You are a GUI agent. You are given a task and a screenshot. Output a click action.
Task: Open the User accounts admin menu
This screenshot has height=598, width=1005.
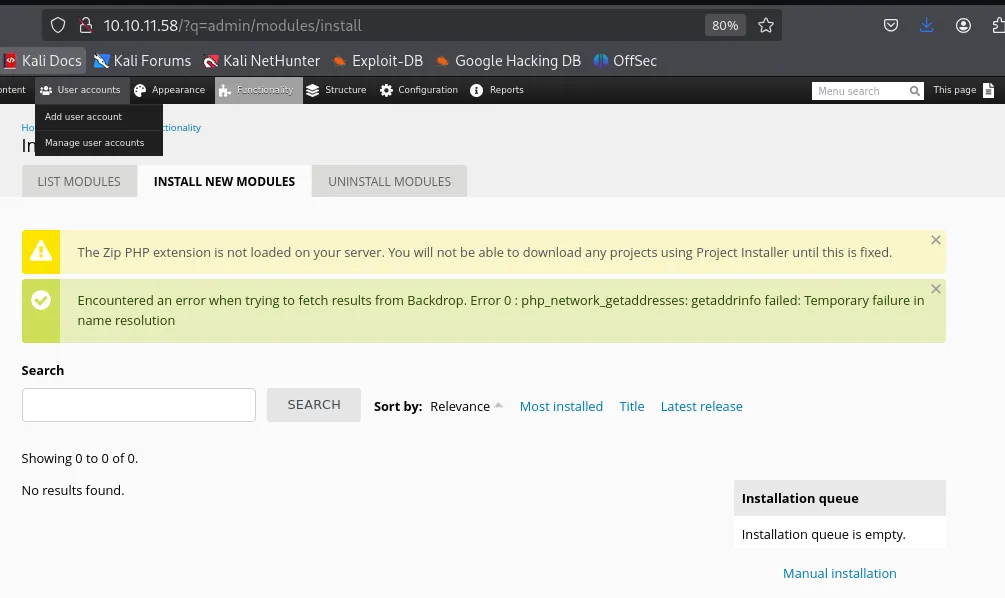(80, 90)
